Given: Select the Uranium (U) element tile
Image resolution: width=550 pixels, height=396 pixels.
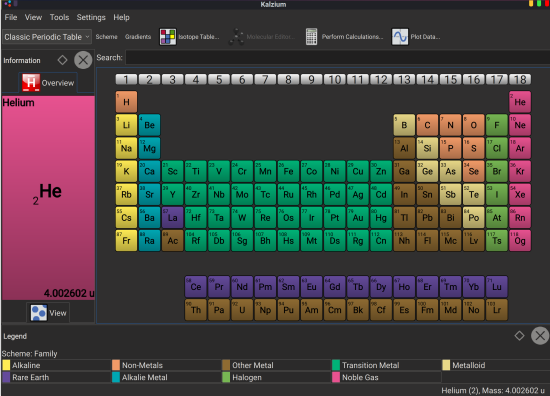Looking at the screenshot, I should (242, 310).
